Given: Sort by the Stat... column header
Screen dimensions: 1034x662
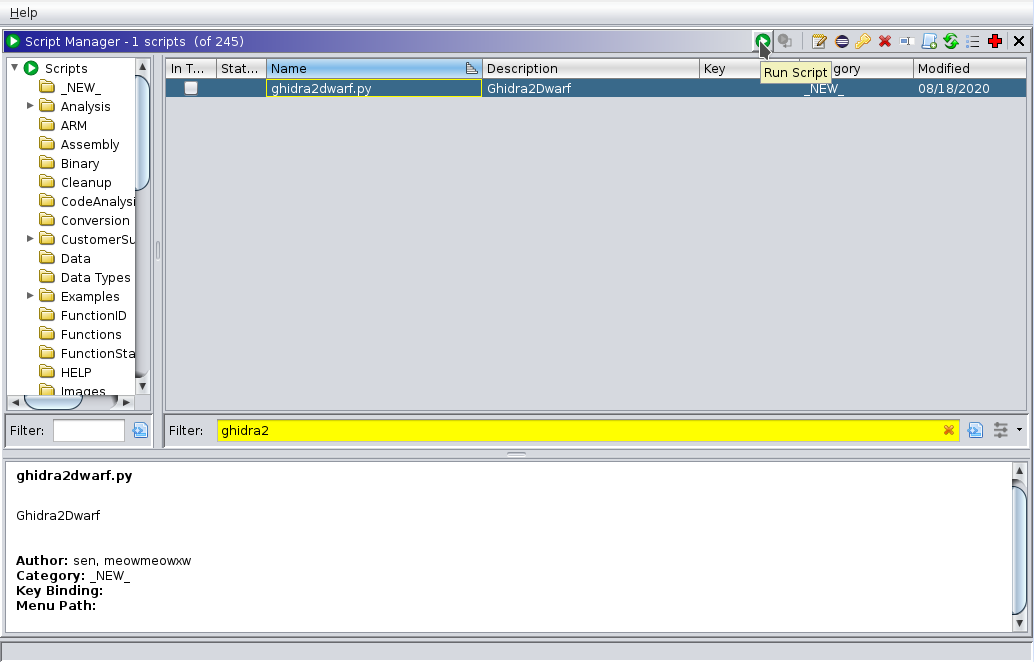Looking at the screenshot, I should (241, 69).
